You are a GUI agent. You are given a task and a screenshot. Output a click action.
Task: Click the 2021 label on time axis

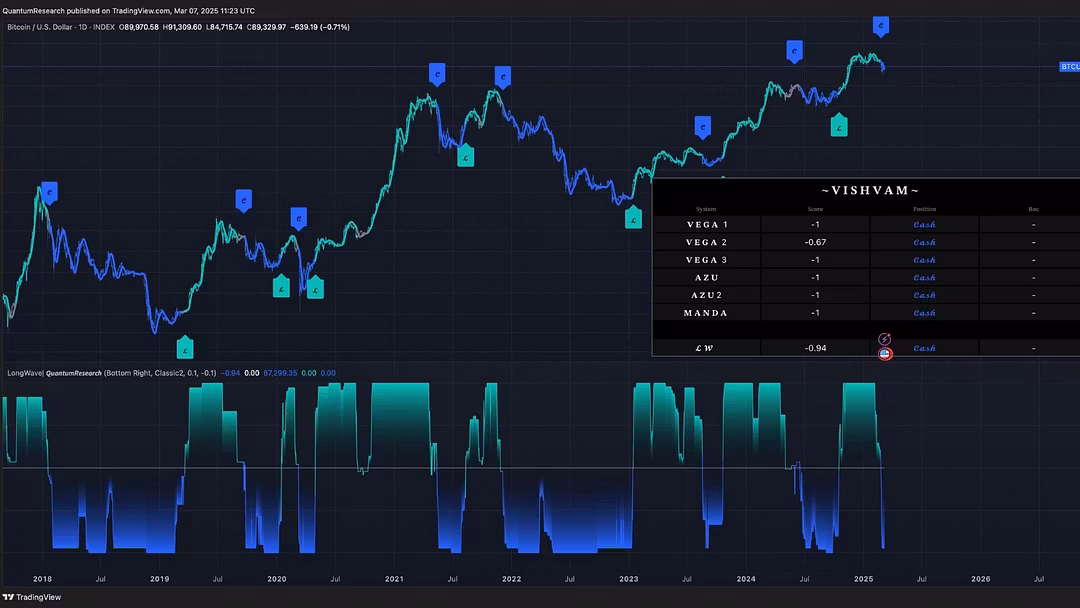pyautogui.click(x=394, y=579)
